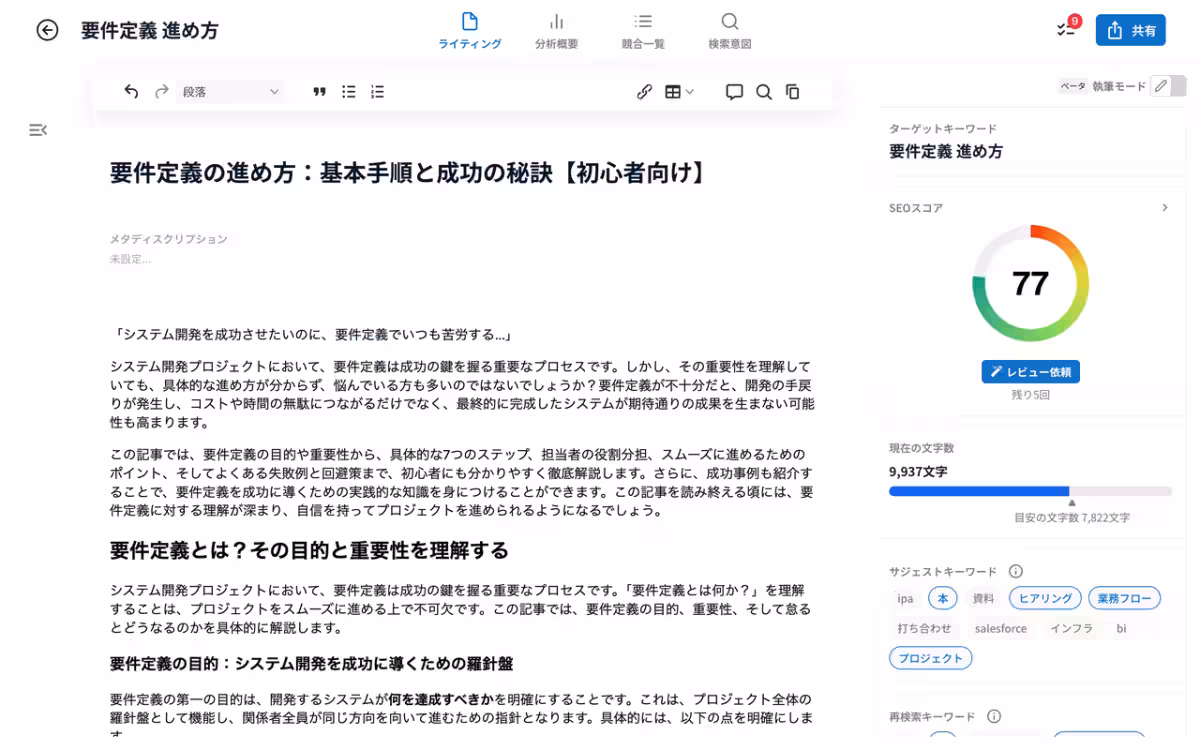
Task: Open the 検索意図 tab
Action: click(x=729, y=30)
